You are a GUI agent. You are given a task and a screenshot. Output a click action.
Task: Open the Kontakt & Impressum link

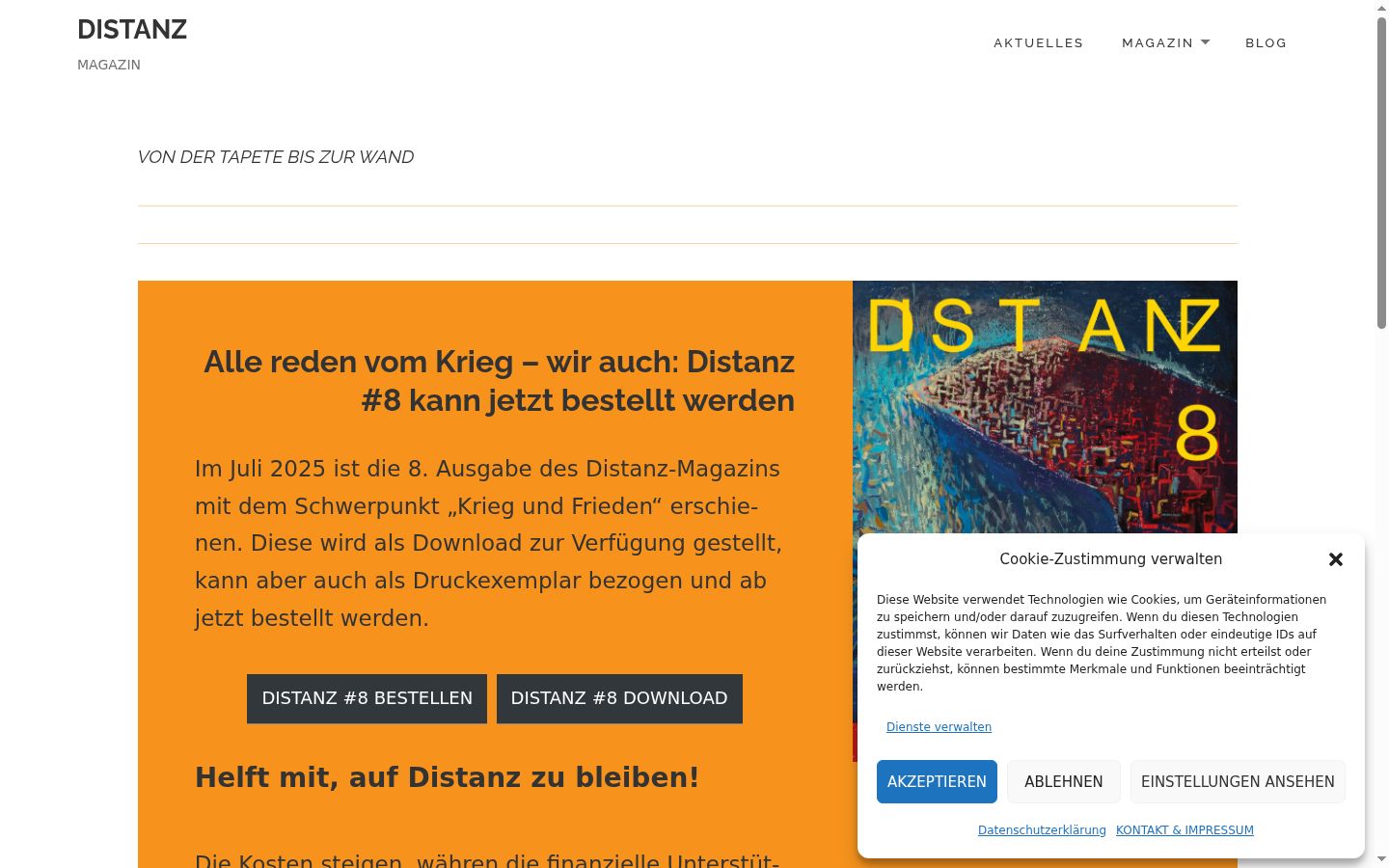1185,830
